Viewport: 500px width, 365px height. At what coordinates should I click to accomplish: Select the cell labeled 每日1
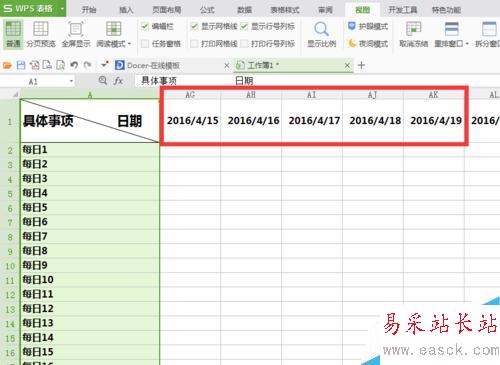[90, 150]
